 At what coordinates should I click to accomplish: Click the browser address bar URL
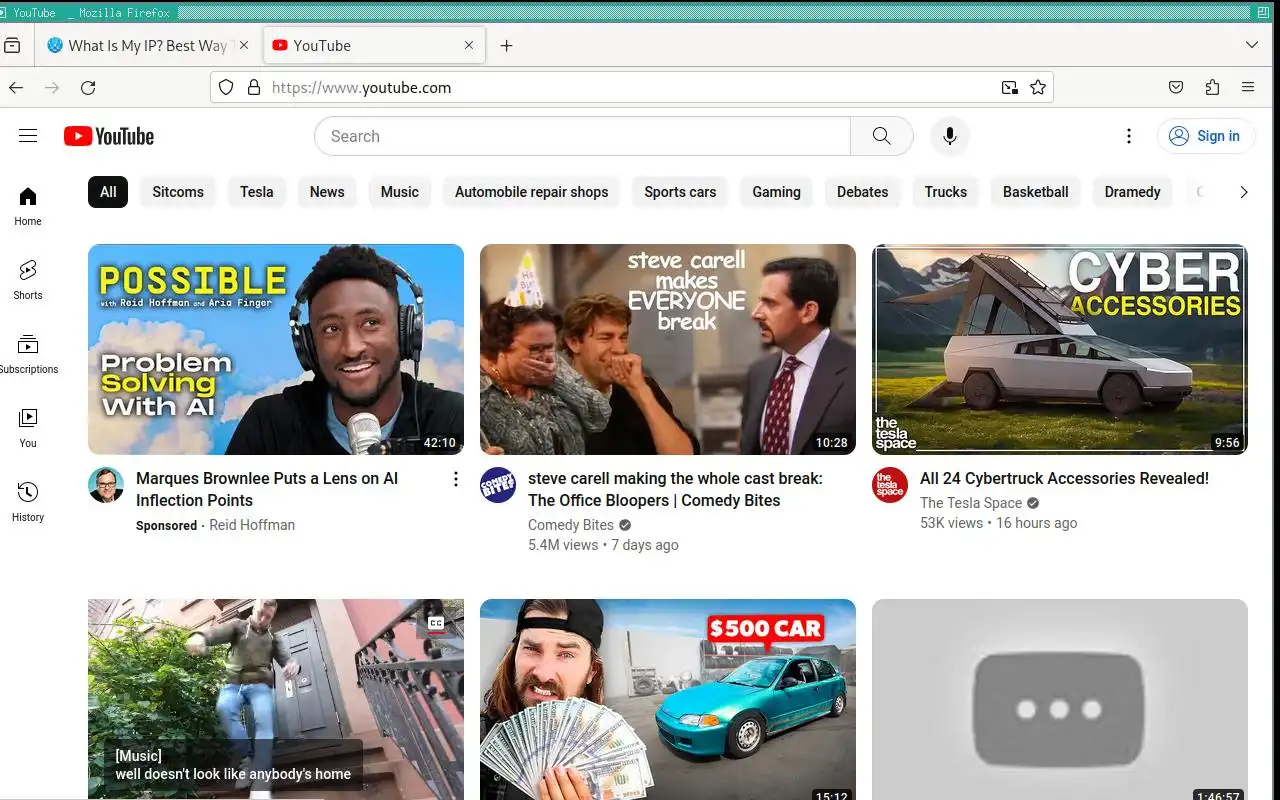pyautogui.click(x=630, y=88)
